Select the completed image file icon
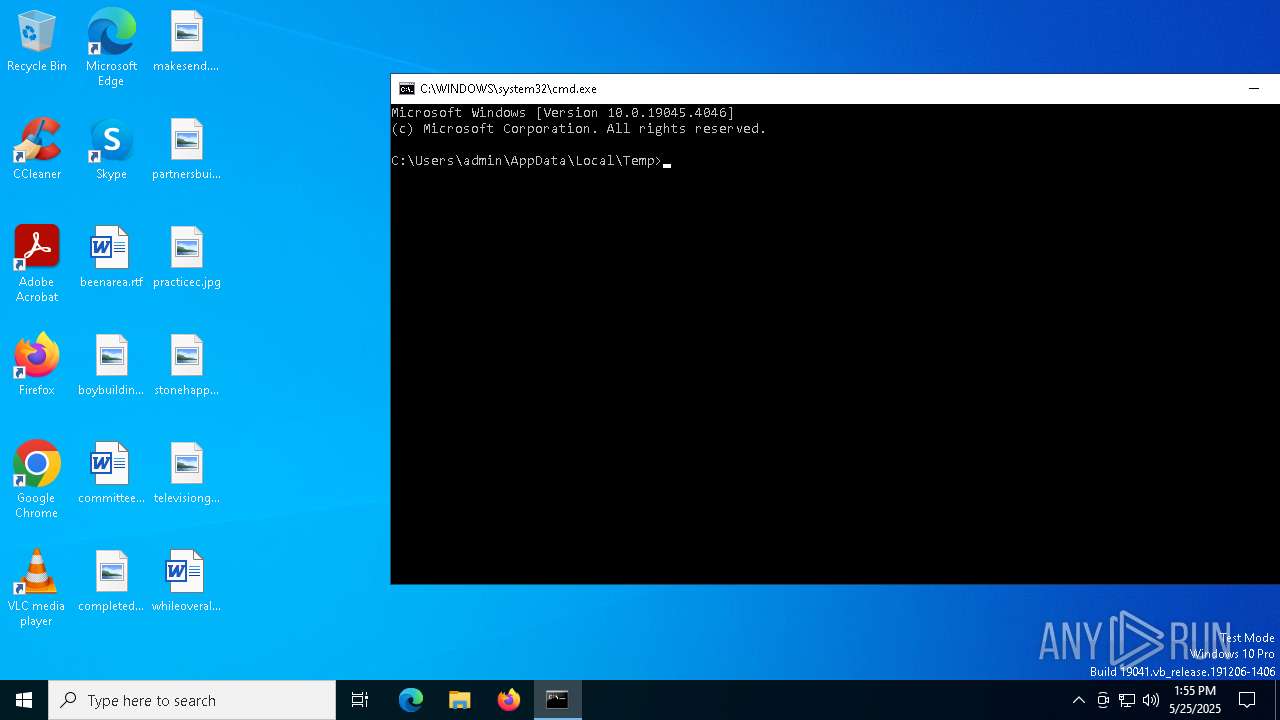Viewport: 1280px width, 720px height. [x=111, y=582]
